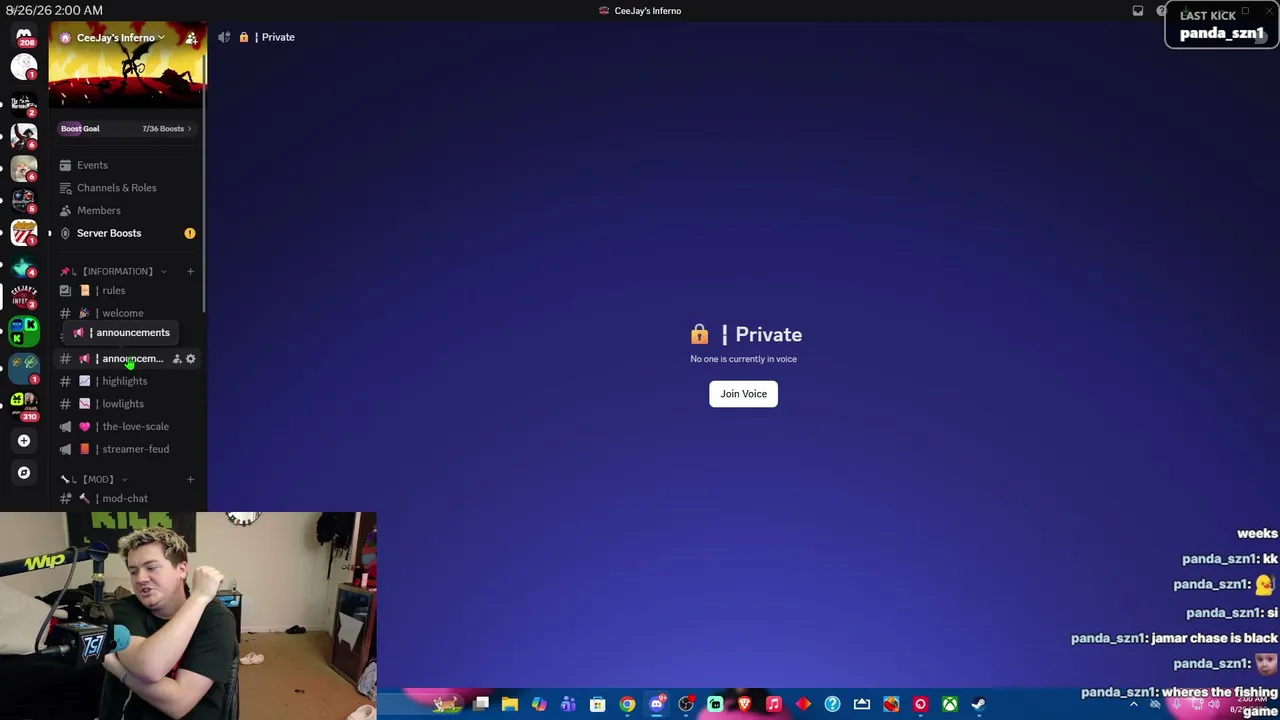Open the popcorn bucket server icon
This screenshot has width=1280, height=720.
(x=24, y=232)
